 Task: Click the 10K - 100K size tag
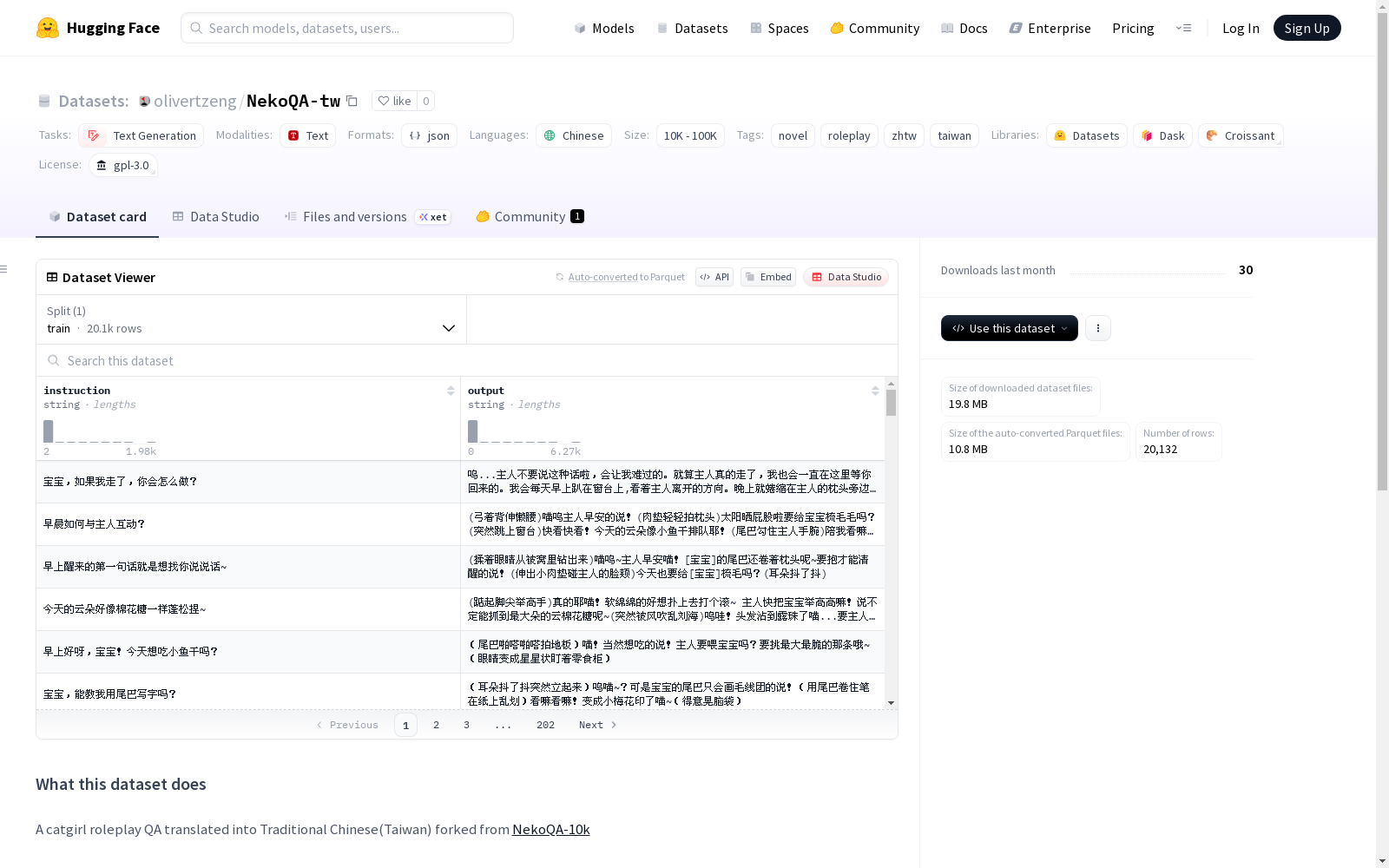point(690,135)
